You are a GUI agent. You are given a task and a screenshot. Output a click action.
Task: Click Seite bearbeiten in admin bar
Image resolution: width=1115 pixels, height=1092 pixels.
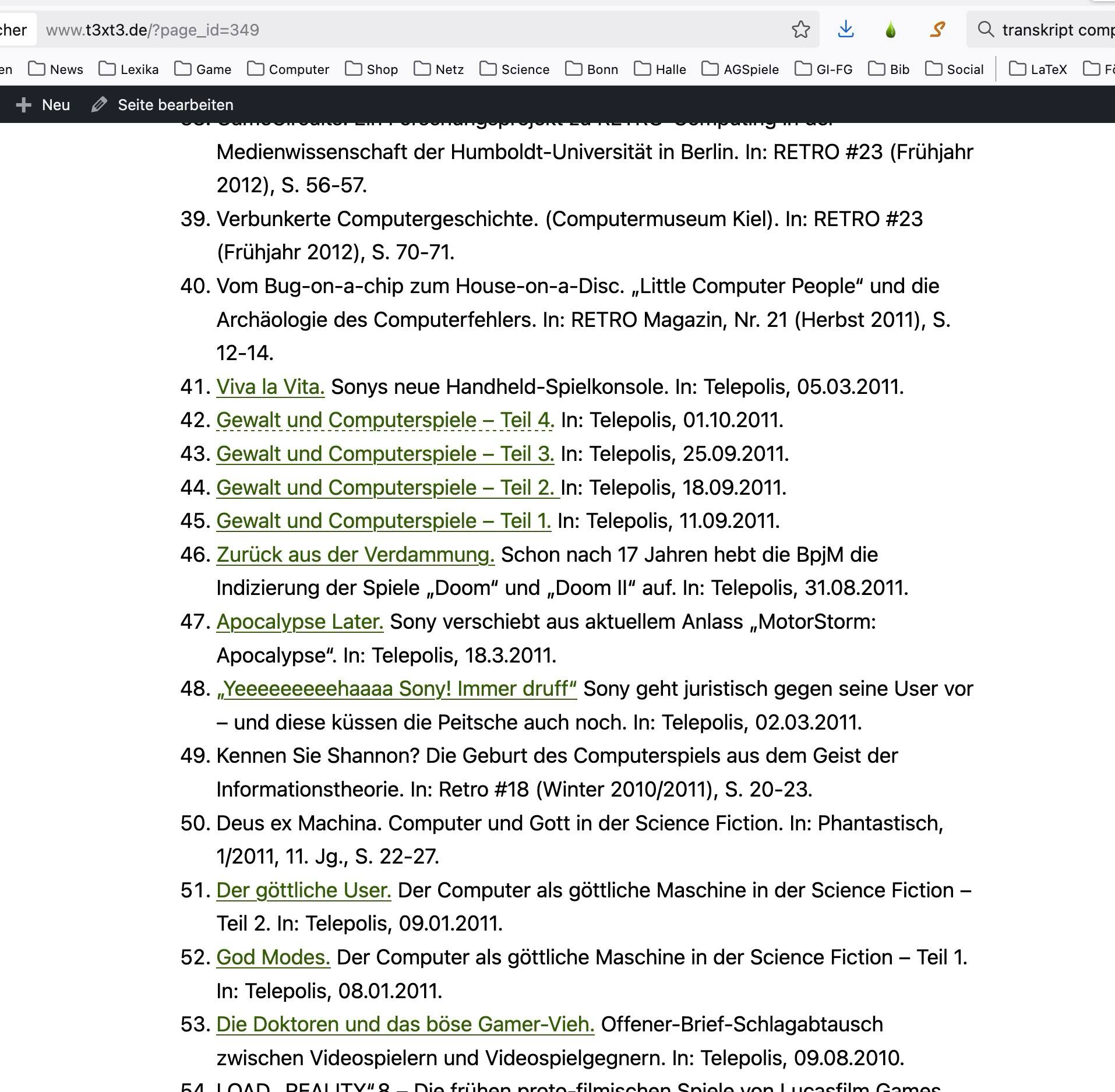[175, 105]
